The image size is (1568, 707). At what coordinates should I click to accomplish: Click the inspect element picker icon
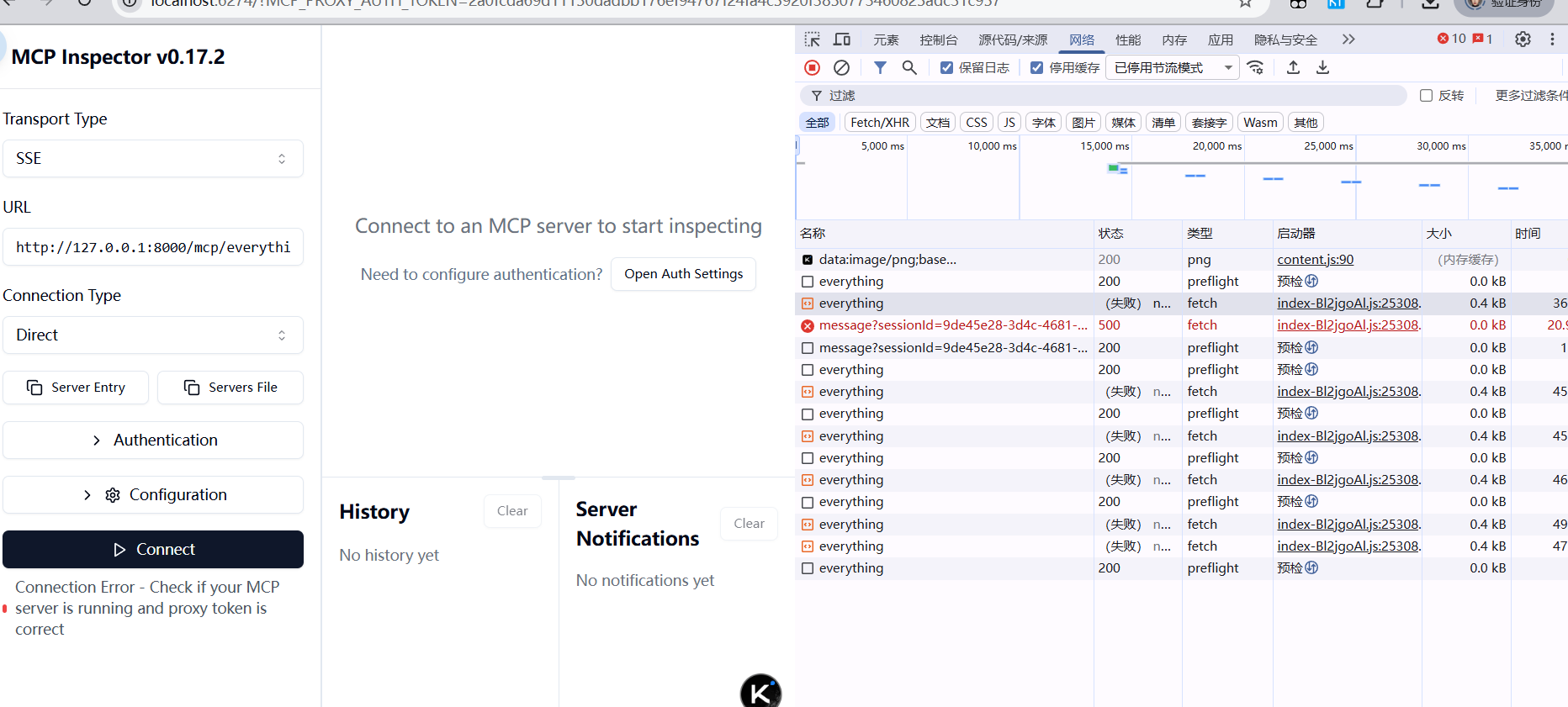[812, 40]
